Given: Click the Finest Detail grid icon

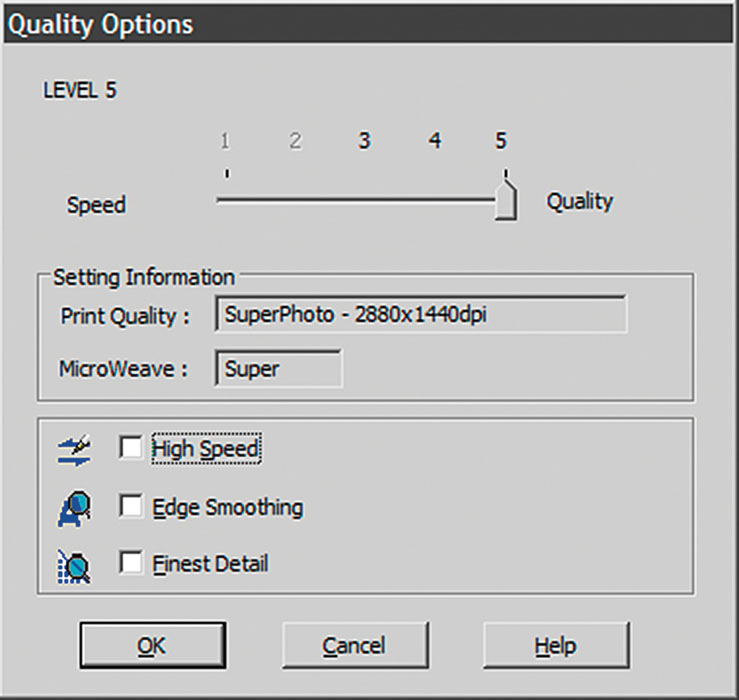Looking at the screenshot, I should (x=74, y=567).
